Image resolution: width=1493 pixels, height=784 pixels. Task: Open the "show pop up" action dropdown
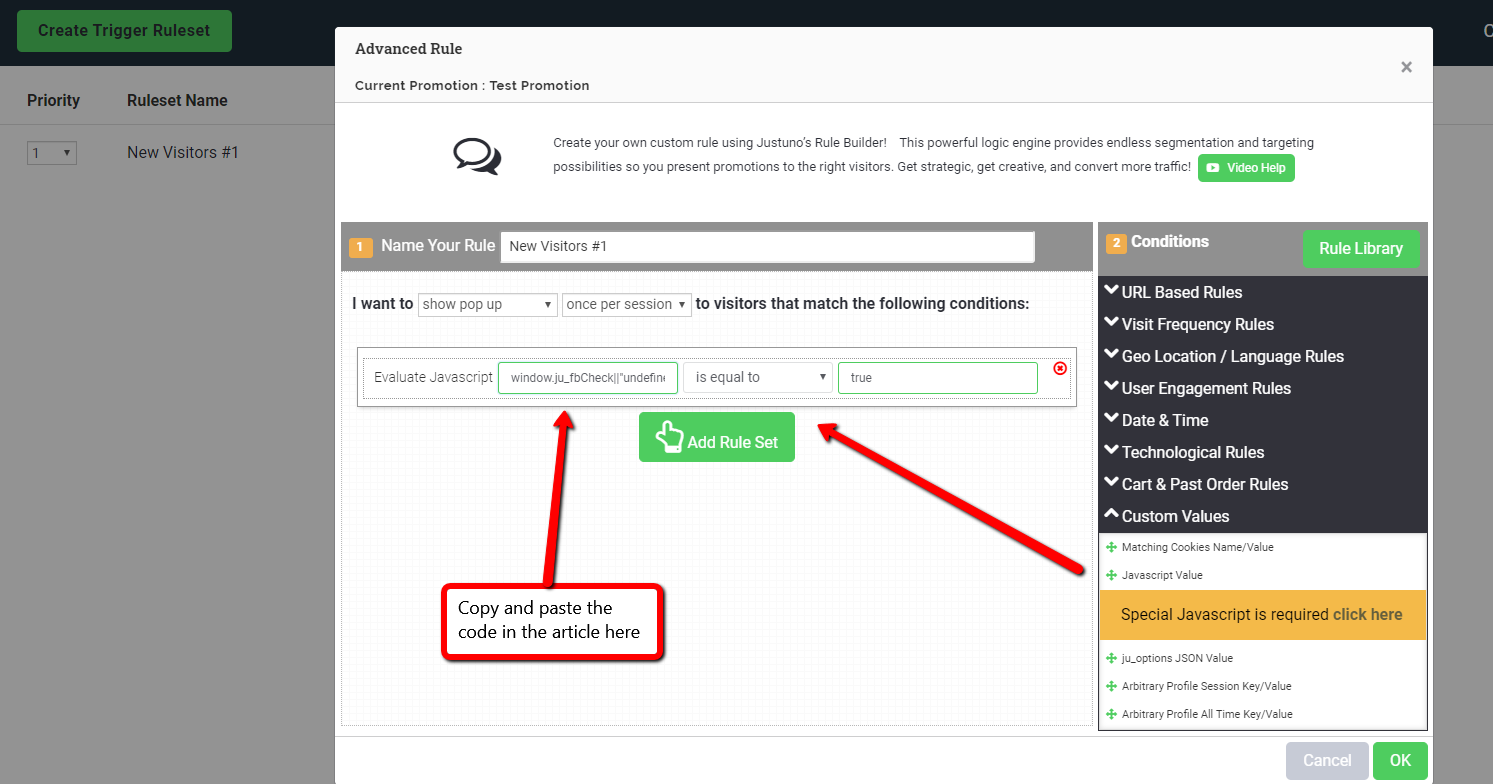tap(487, 304)
